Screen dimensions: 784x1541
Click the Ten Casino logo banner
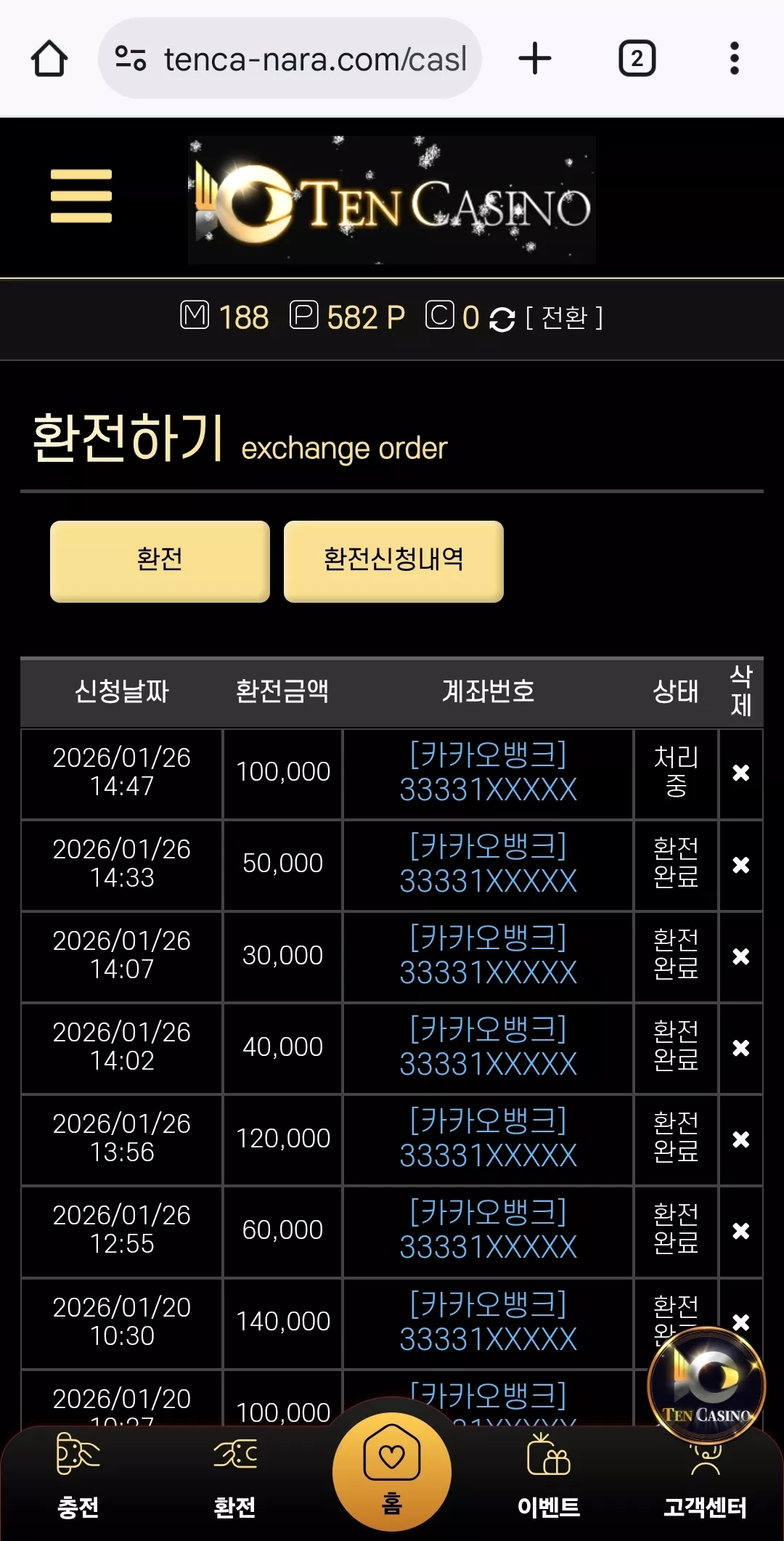392,200
